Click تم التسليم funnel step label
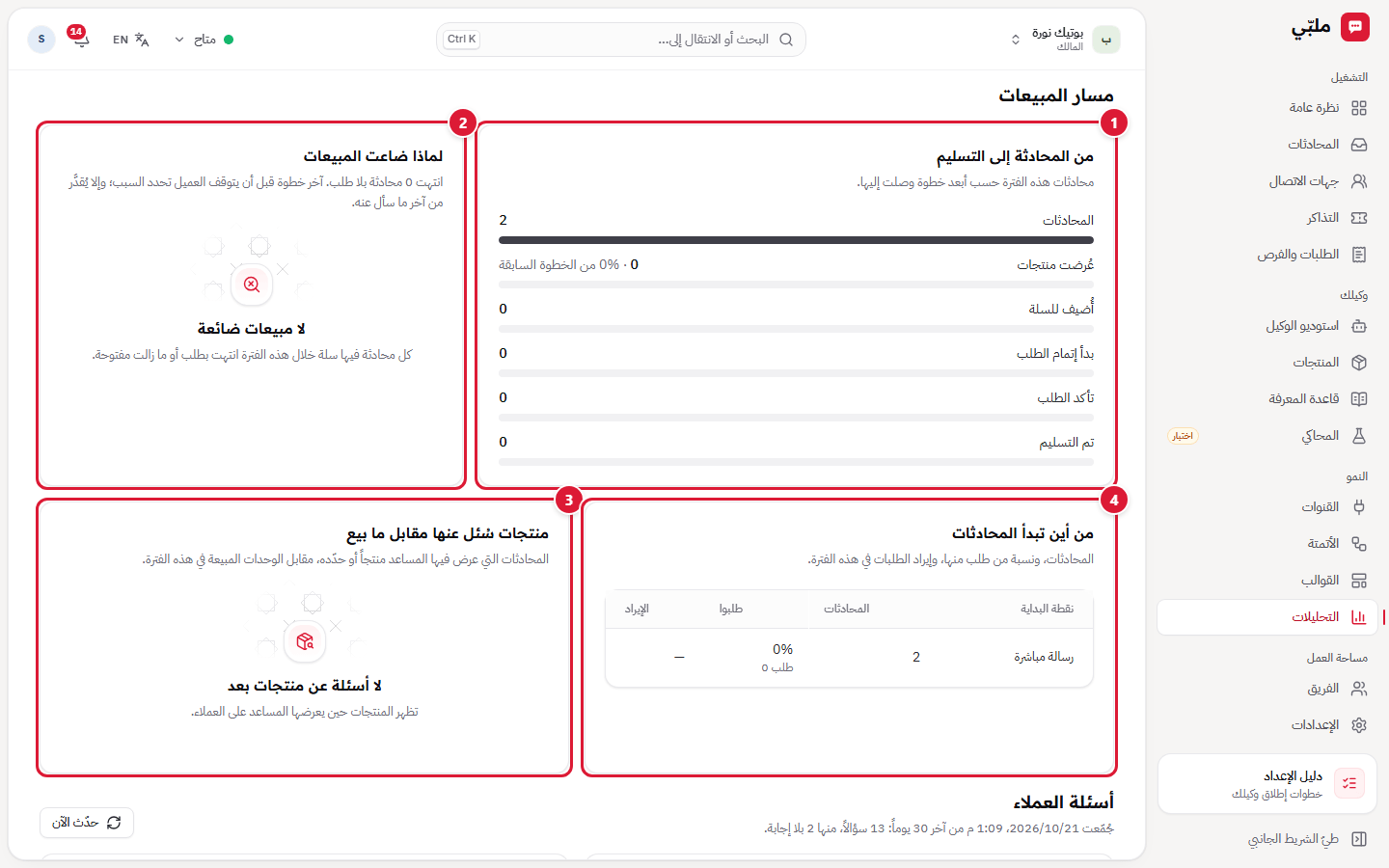The width and height of the screenshot is (1389, 868). pyautogui.click(x=1066, y=442)
